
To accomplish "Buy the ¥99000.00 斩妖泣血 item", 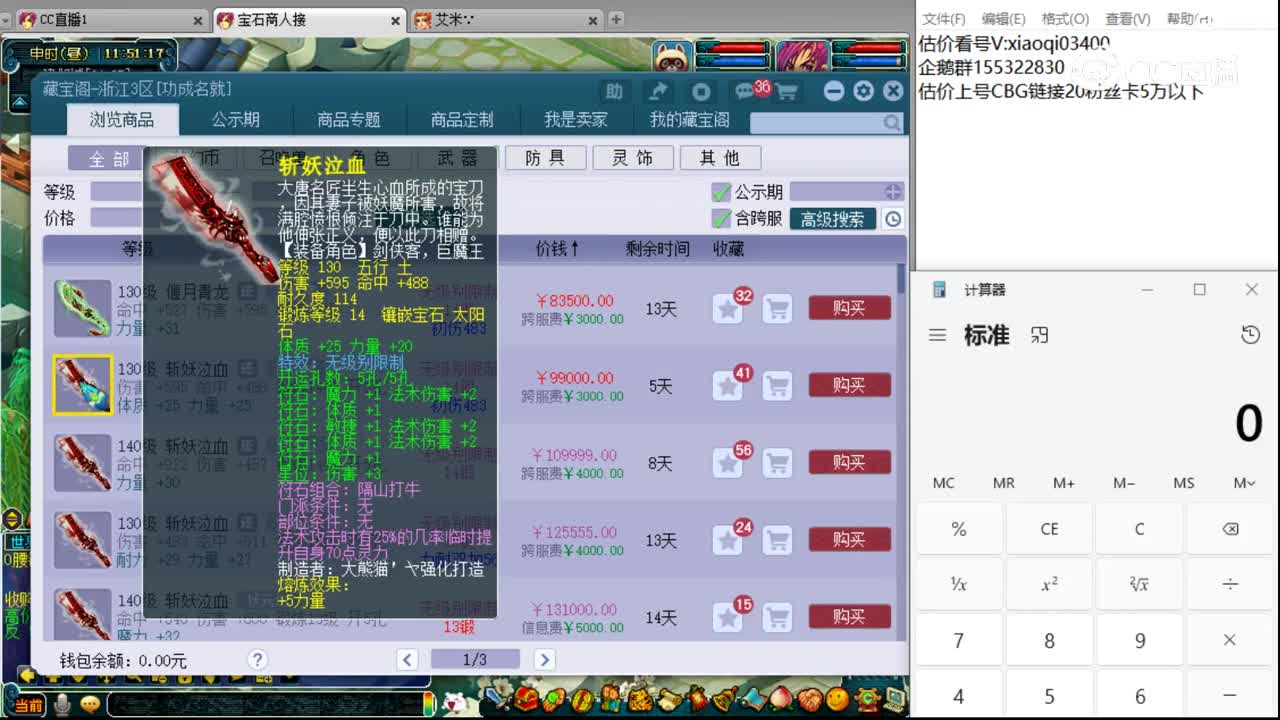I will [x=849, y=385].
